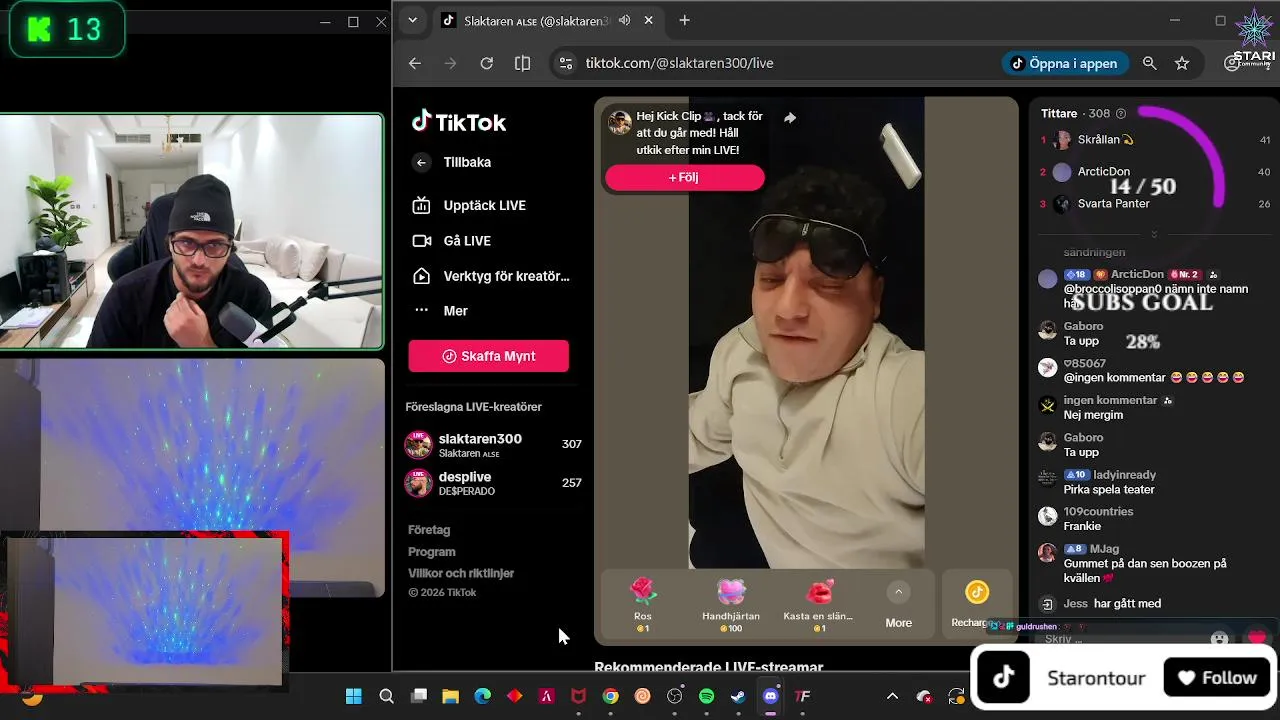
Task: Open Windows taskbar search
Action: pos(386,696)
